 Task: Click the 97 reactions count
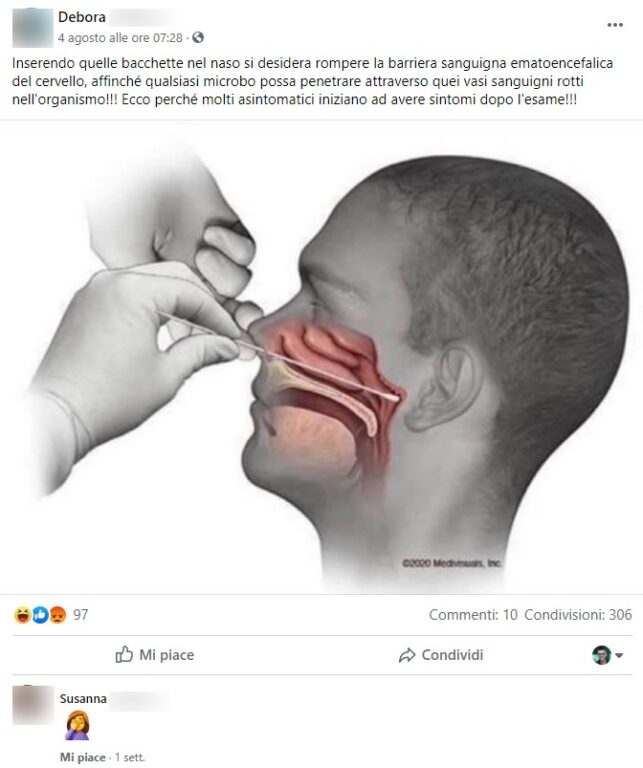point(81,614)
